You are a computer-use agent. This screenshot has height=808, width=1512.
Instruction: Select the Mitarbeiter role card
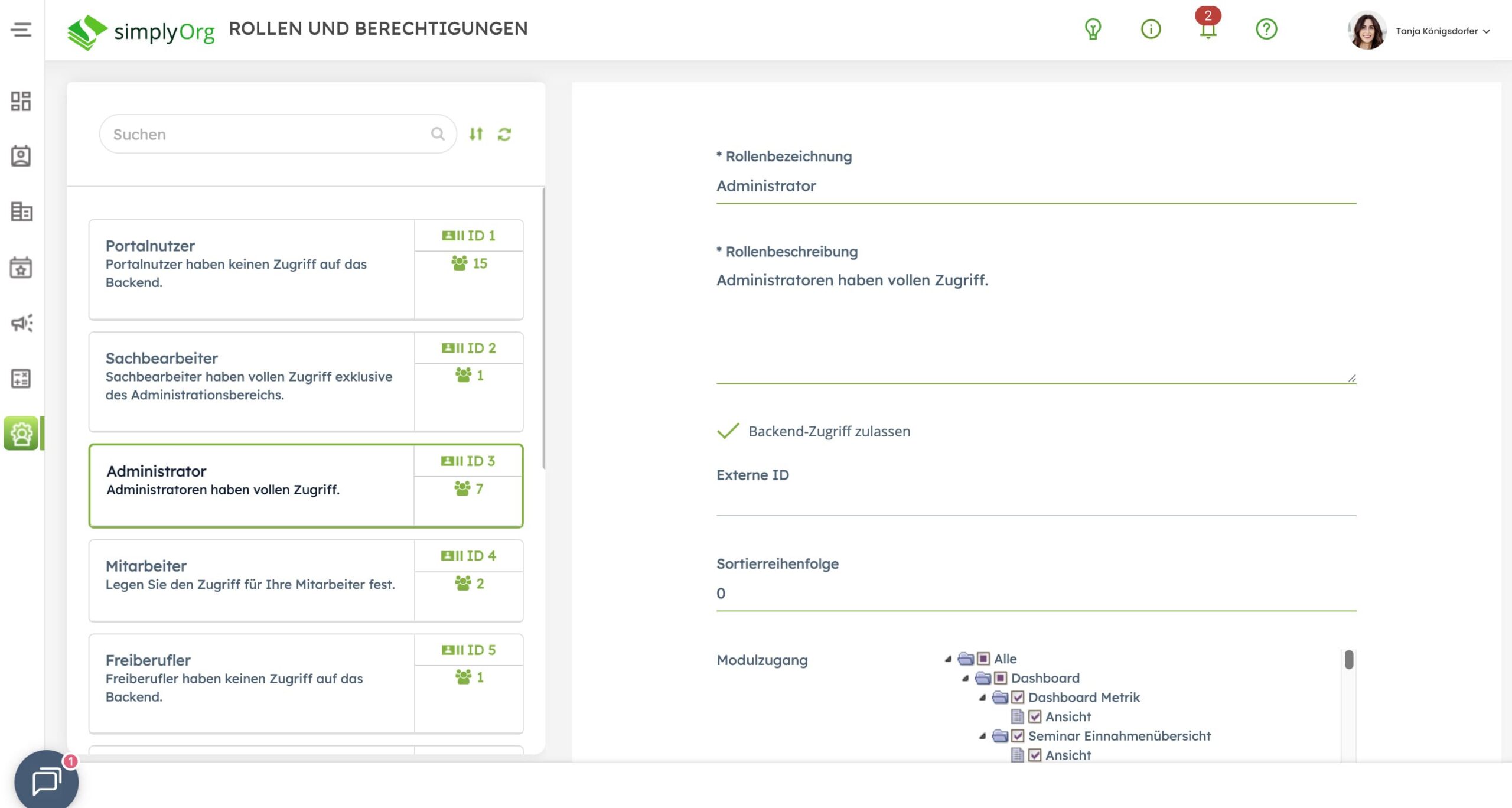coord(251,580)
